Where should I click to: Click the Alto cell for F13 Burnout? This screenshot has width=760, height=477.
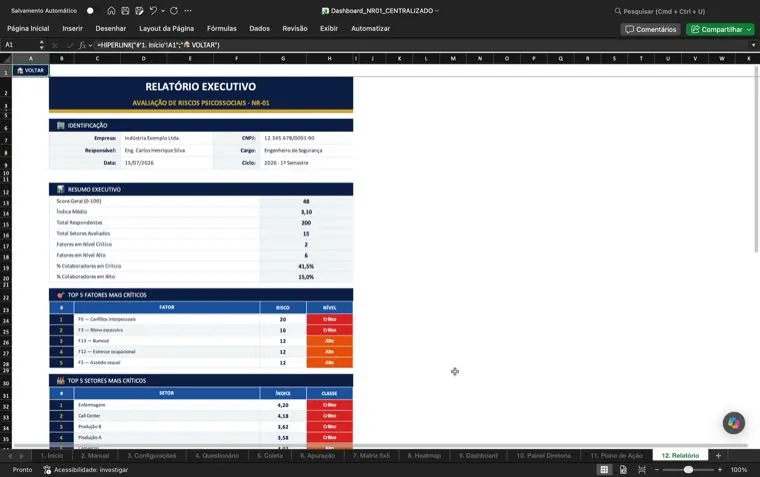330,341
